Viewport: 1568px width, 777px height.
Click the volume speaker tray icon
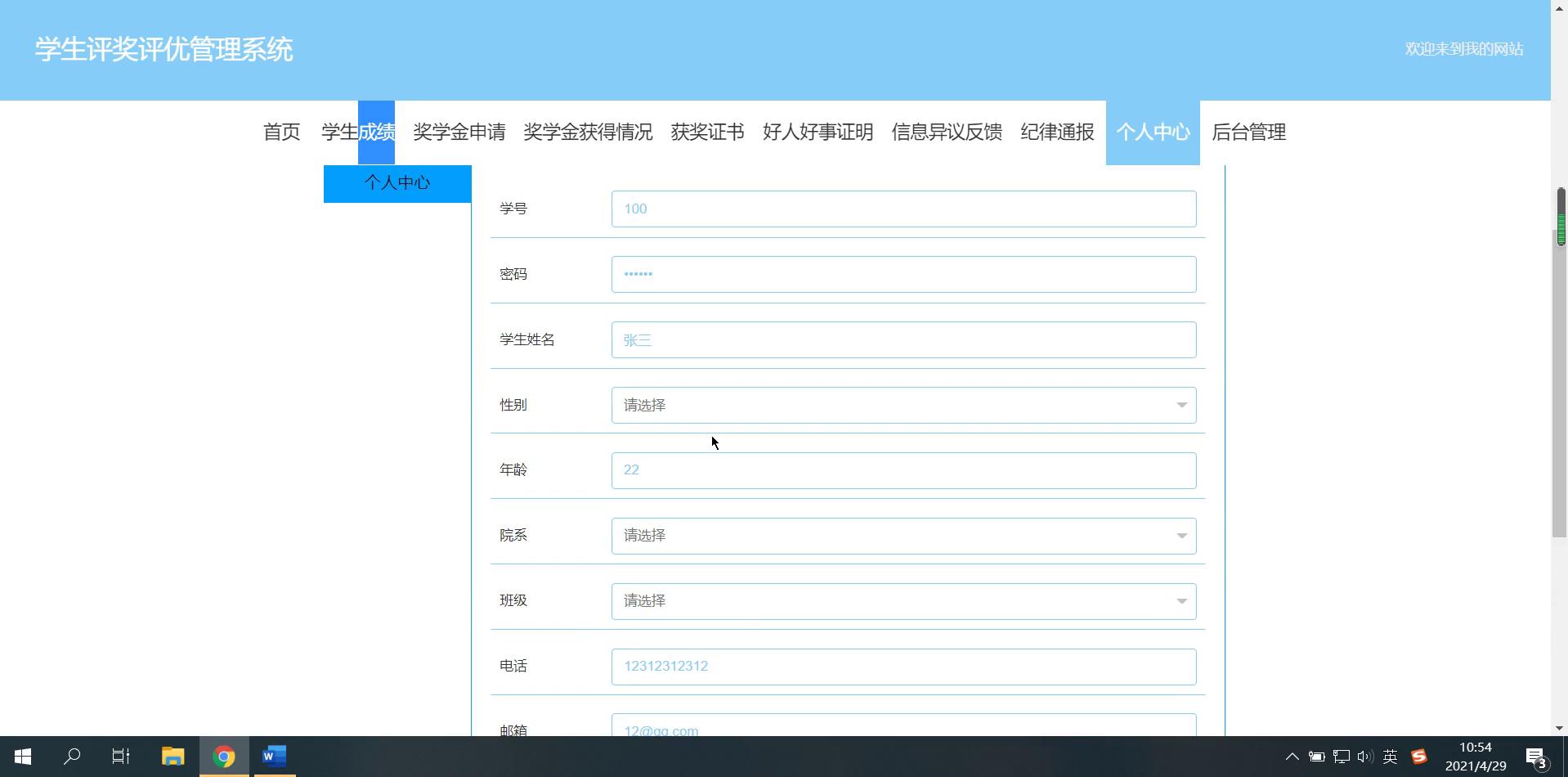pyautogui.click(x=1364, y=757)
